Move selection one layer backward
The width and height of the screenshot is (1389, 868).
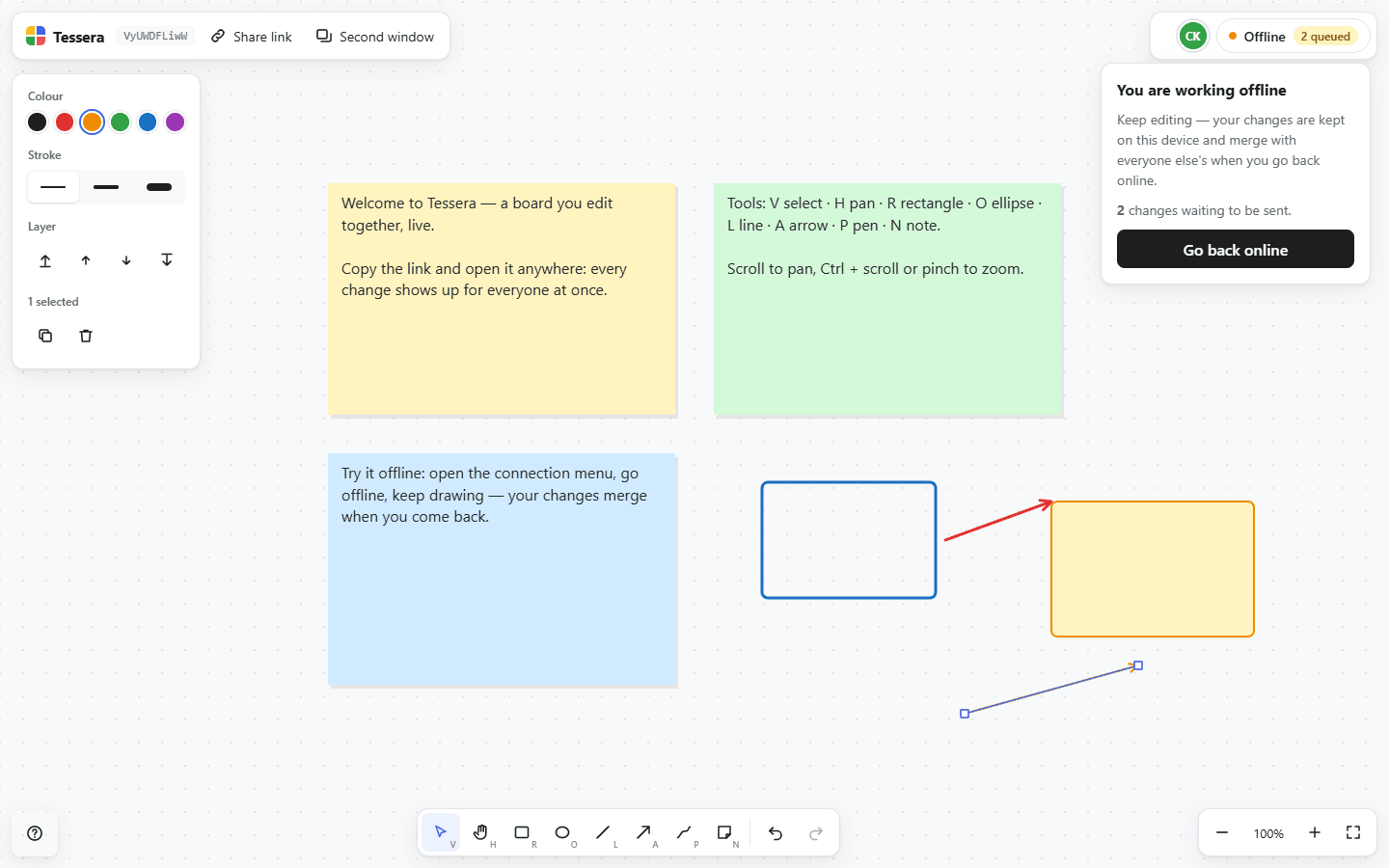[126, 260]
